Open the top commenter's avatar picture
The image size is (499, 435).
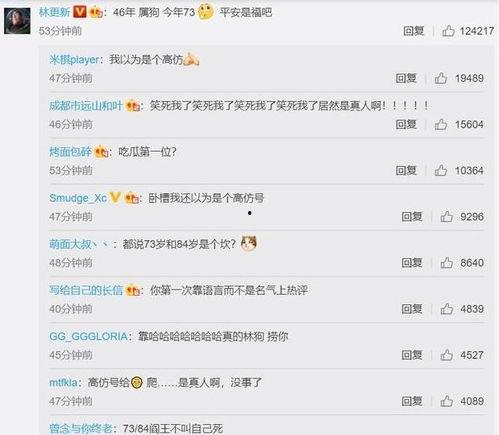[17, 21]
